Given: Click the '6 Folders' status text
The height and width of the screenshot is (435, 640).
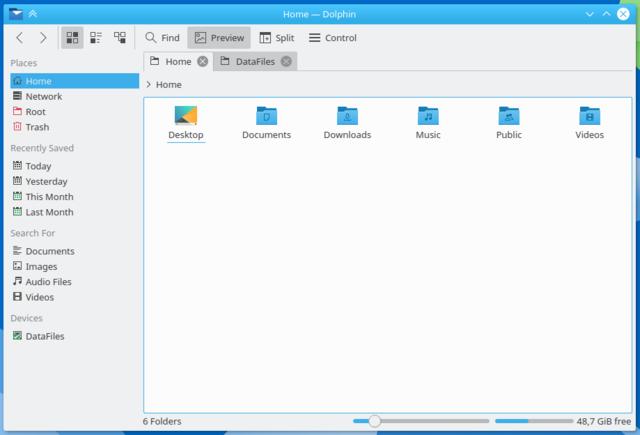Looking at the screenshot, I should point(162,422).
